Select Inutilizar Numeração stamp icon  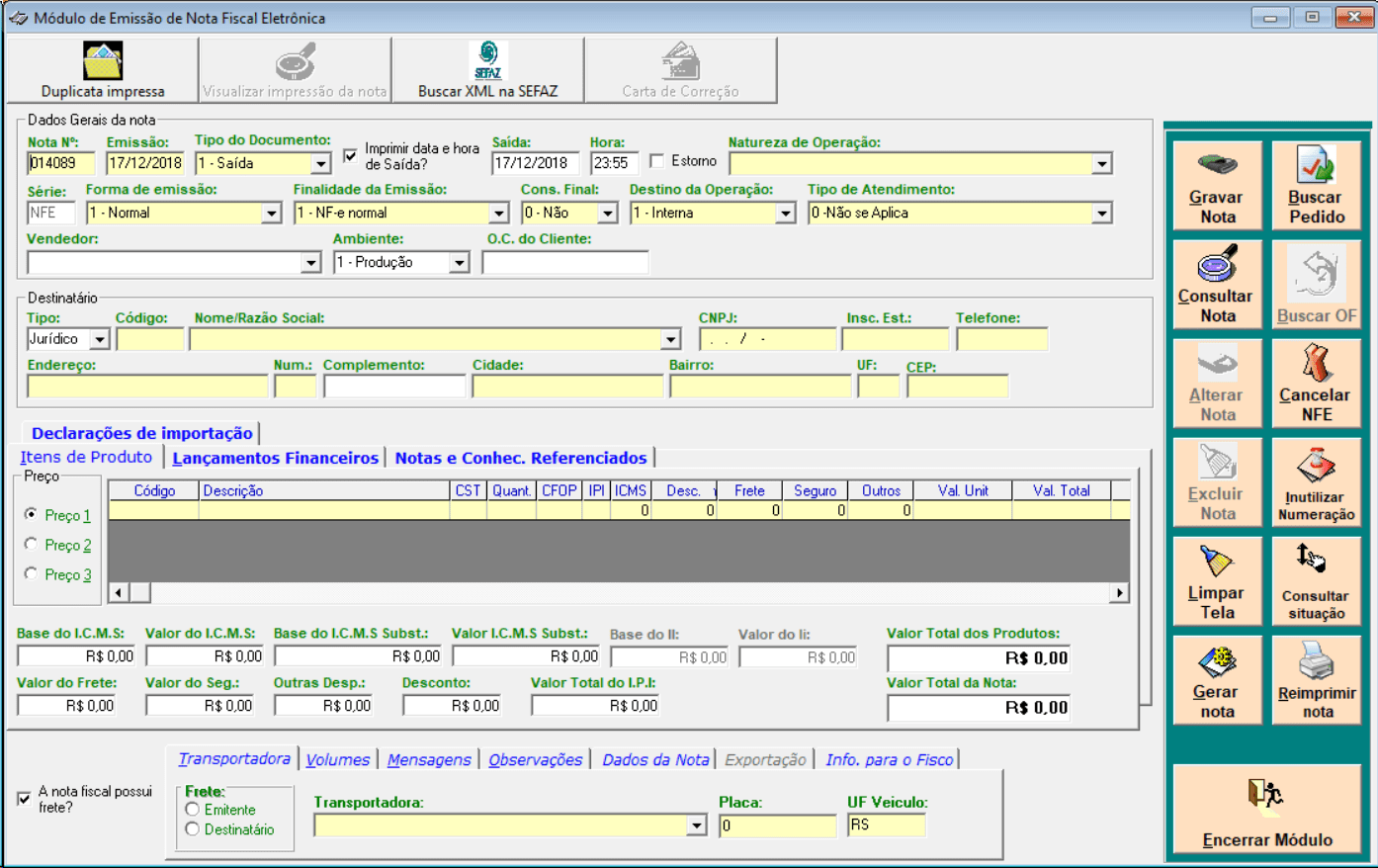pyautogui.click(x=1316, y=465)
